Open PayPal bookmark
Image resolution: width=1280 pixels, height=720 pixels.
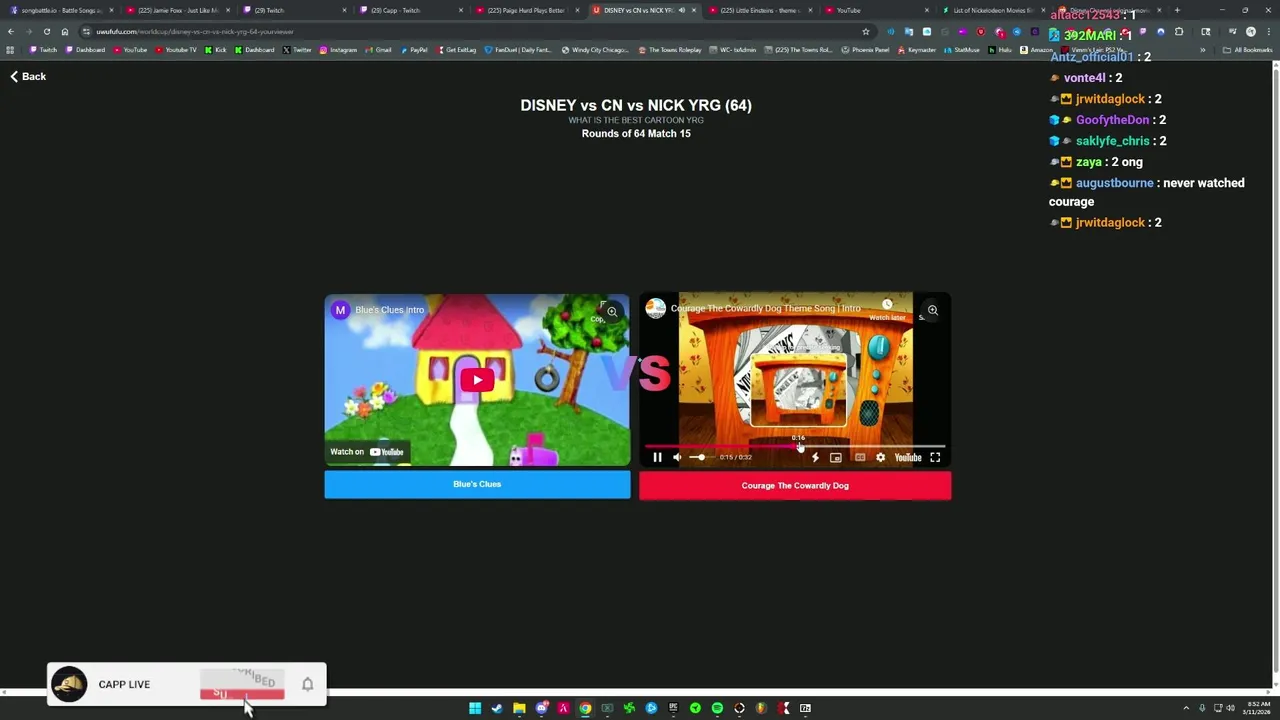[414, 49]
